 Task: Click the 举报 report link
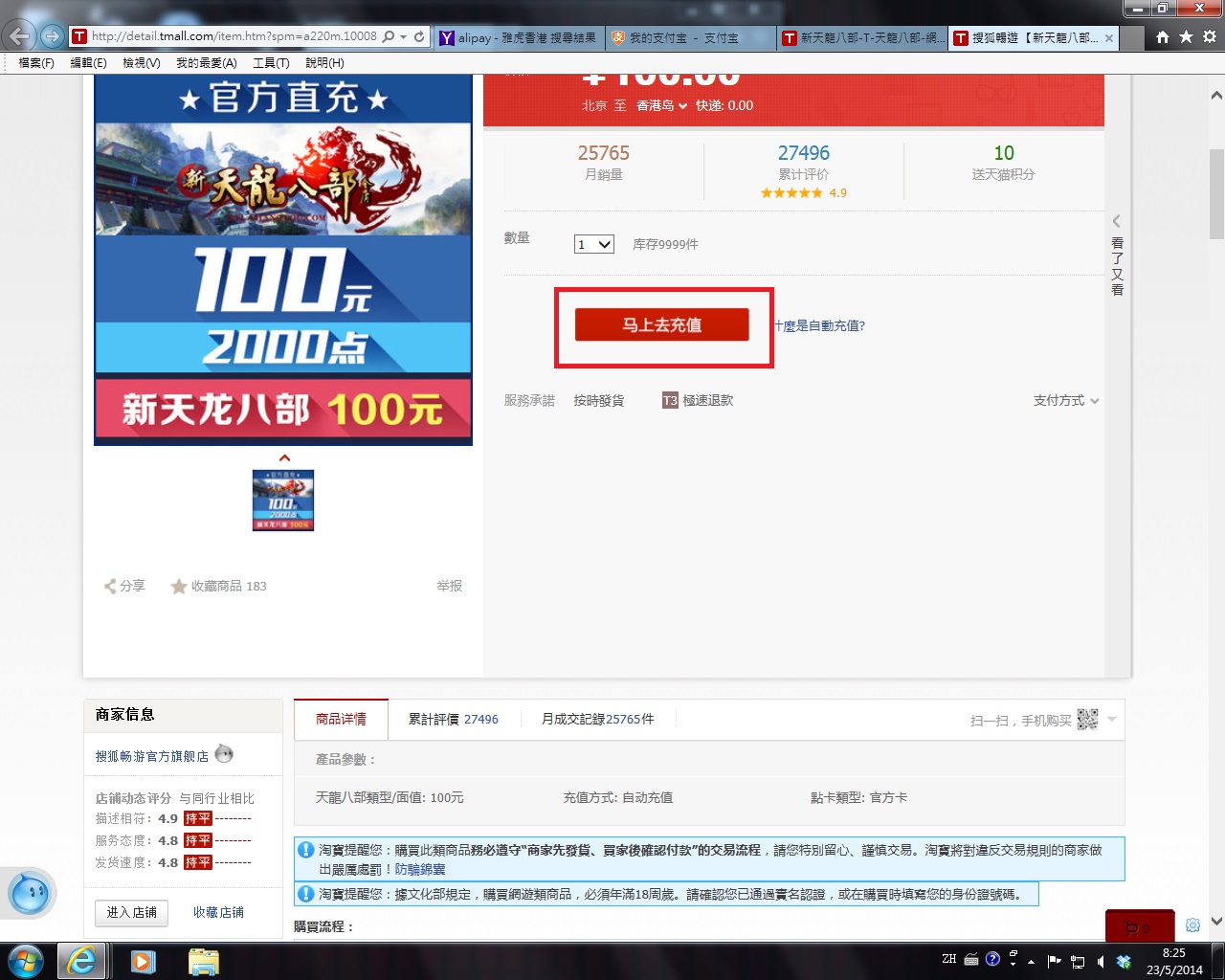450,586
